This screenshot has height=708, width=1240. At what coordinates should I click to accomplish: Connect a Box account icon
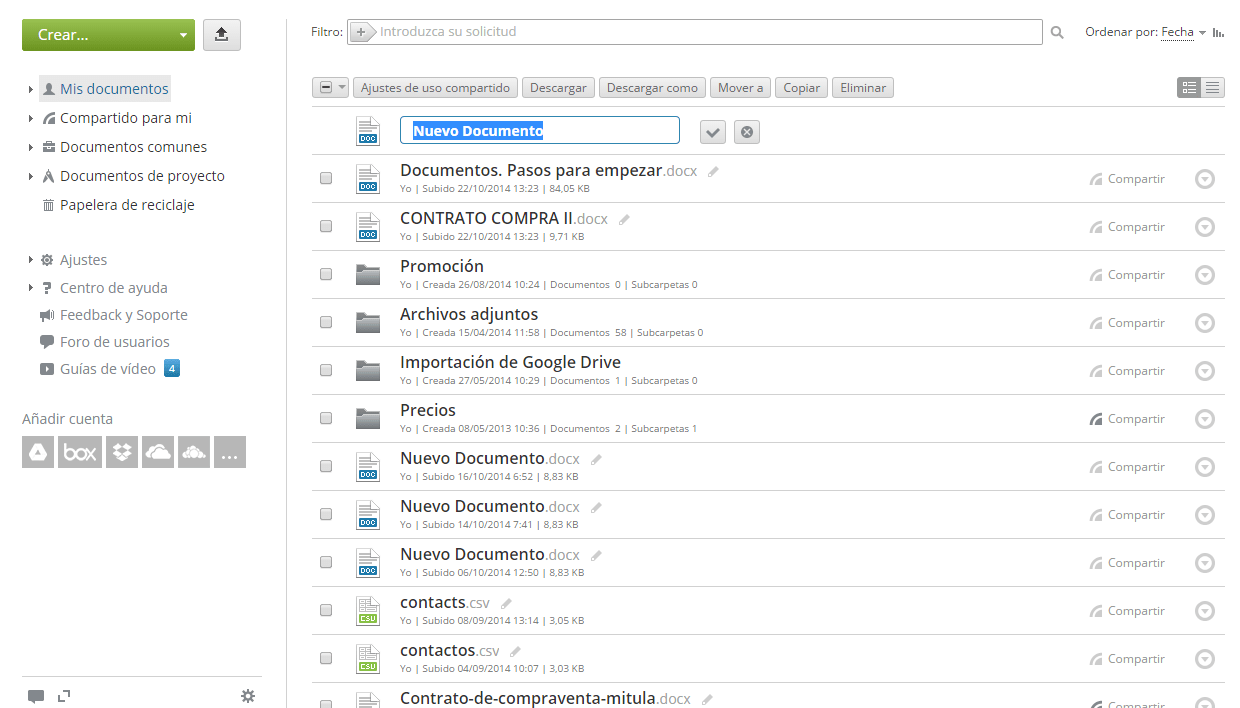pos(80,452)
